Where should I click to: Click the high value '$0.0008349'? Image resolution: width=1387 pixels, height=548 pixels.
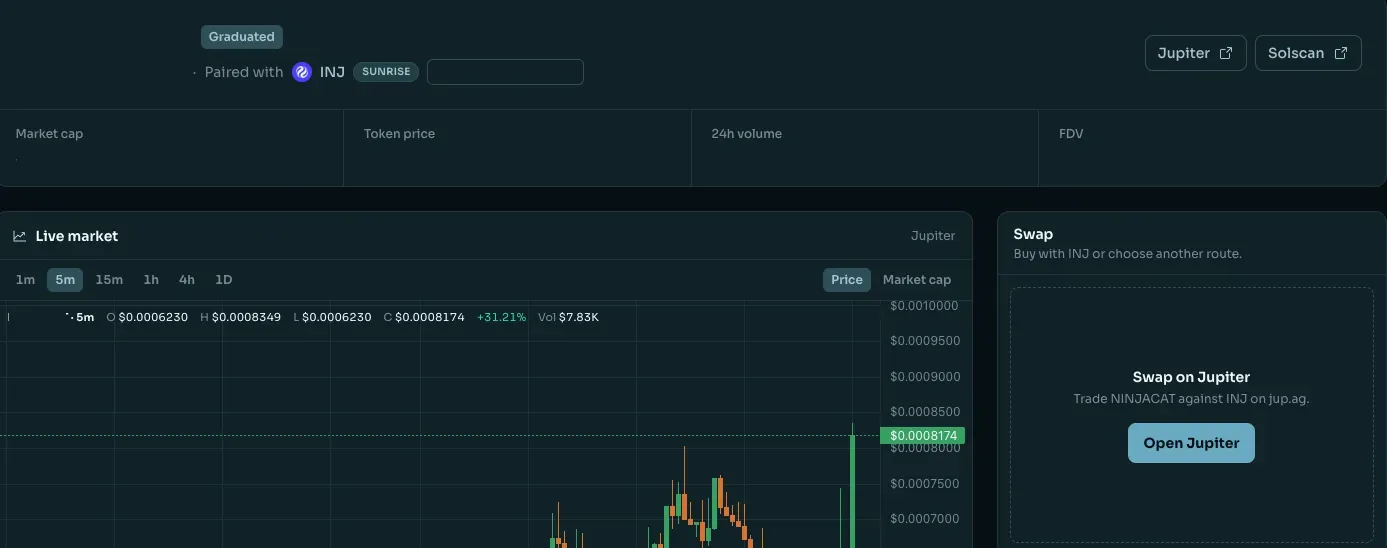click(247, 317)
